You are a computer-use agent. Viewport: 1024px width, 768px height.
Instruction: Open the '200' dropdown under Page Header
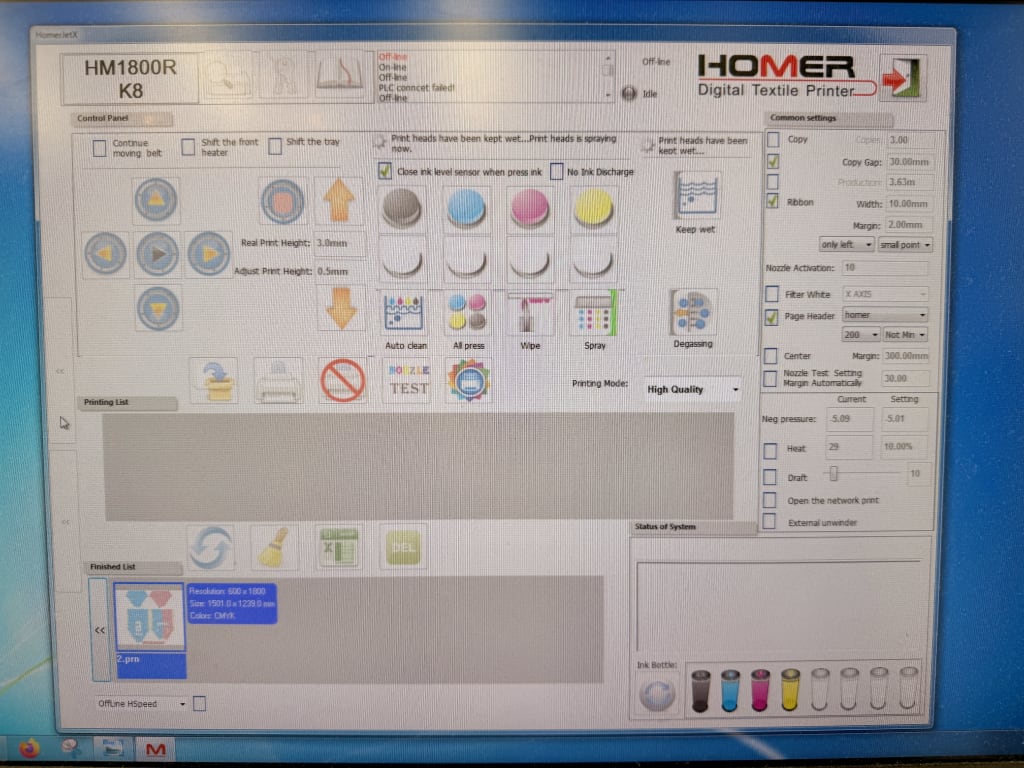click(861, 335)
